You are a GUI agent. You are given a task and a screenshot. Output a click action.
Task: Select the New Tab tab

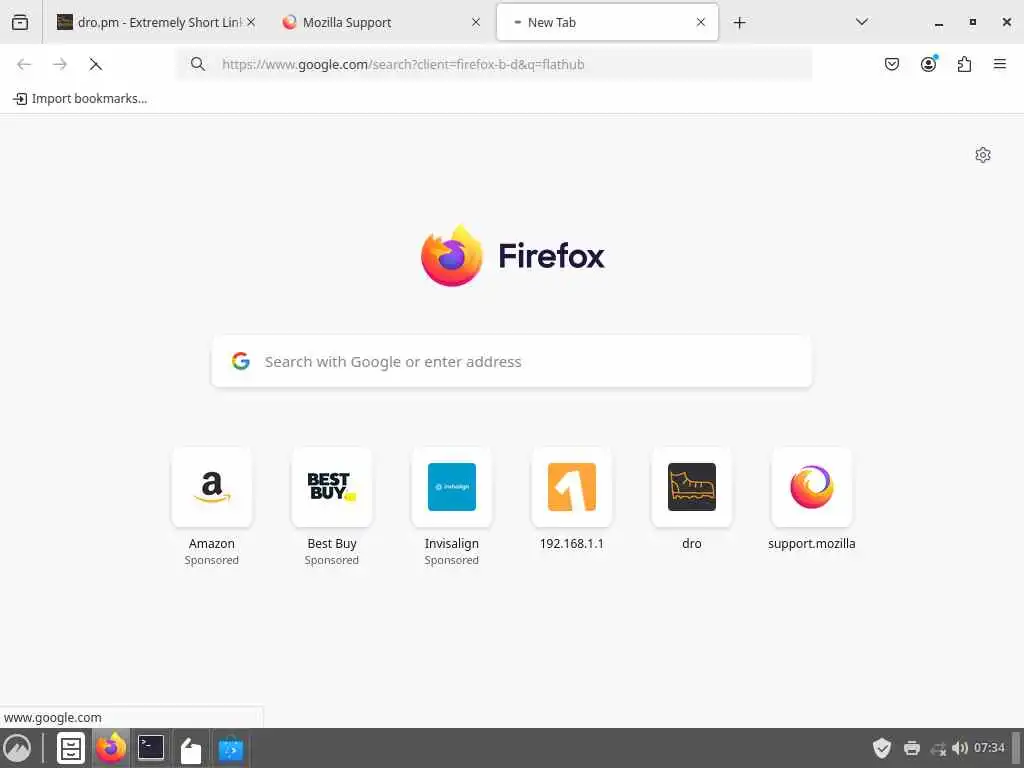(x=607, y=22)
